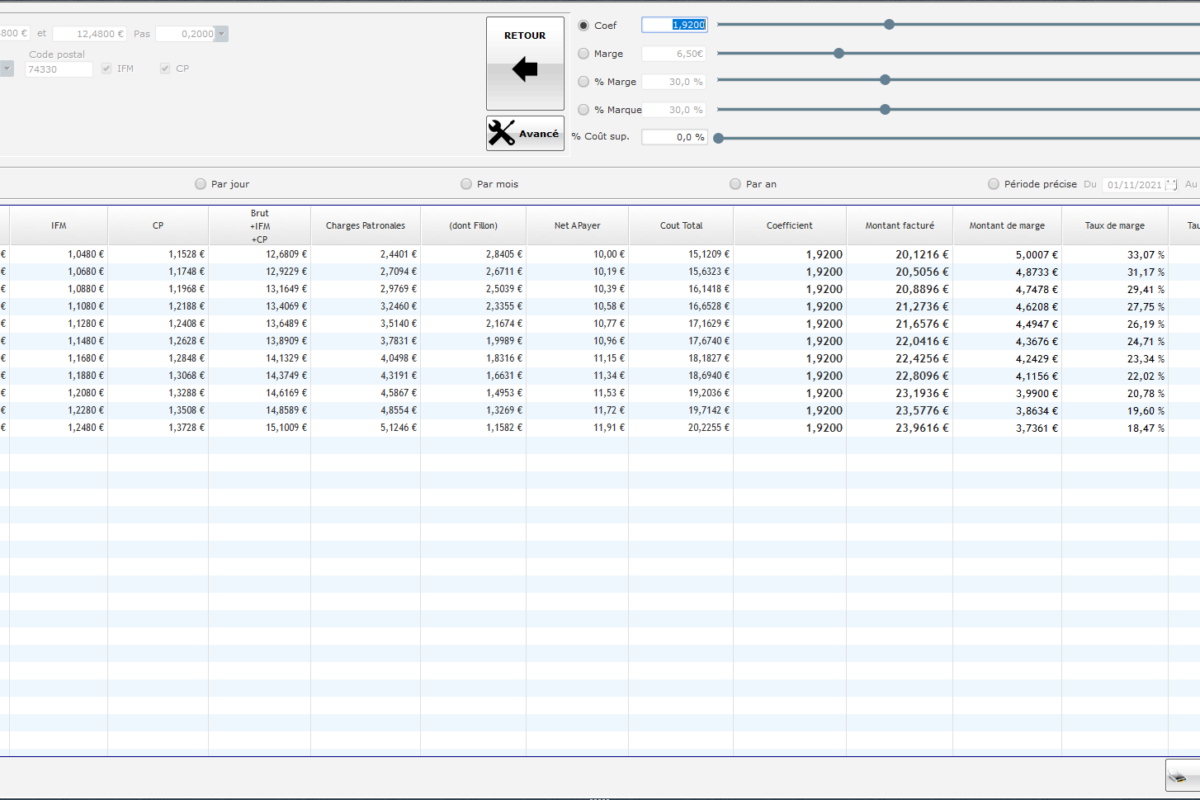Choose the Période précise radio button
This screenshot has width=1200, height=800.
993,184
